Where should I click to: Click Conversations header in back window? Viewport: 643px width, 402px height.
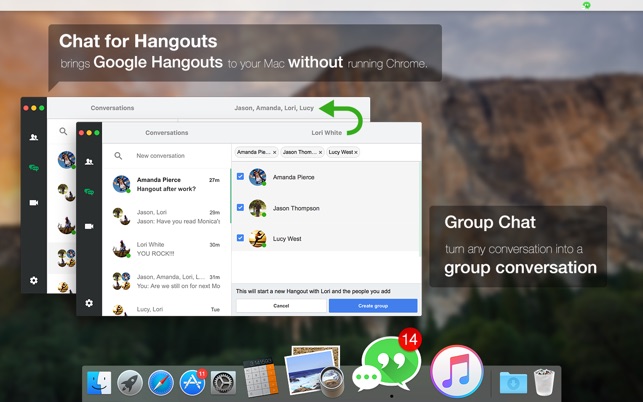click(x=112, y=108)
